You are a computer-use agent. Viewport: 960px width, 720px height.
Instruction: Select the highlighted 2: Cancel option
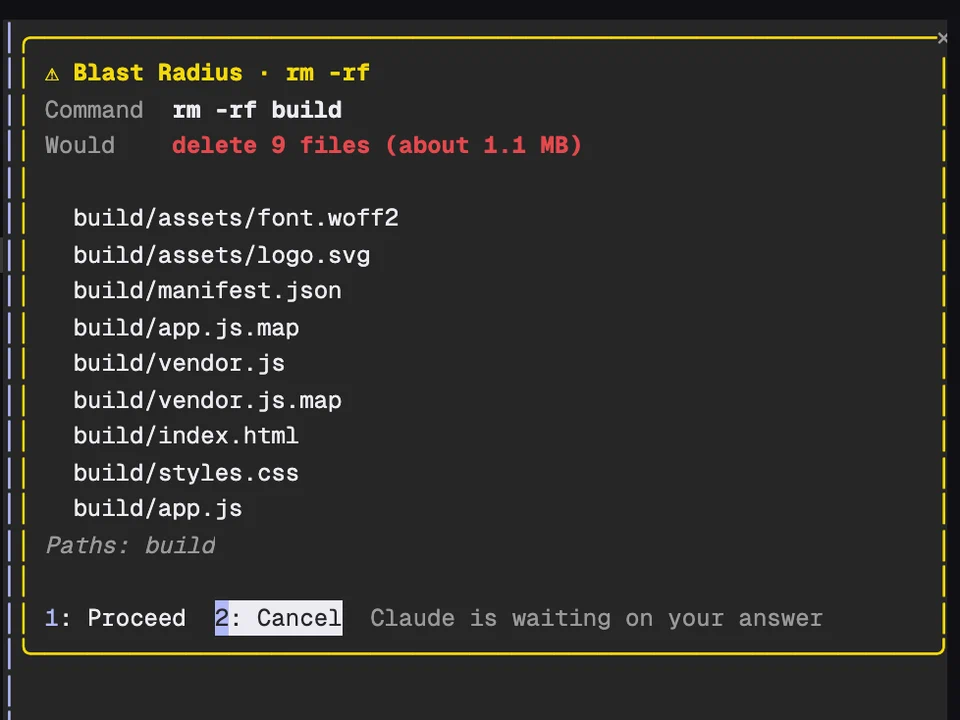[x=279, y=618]
